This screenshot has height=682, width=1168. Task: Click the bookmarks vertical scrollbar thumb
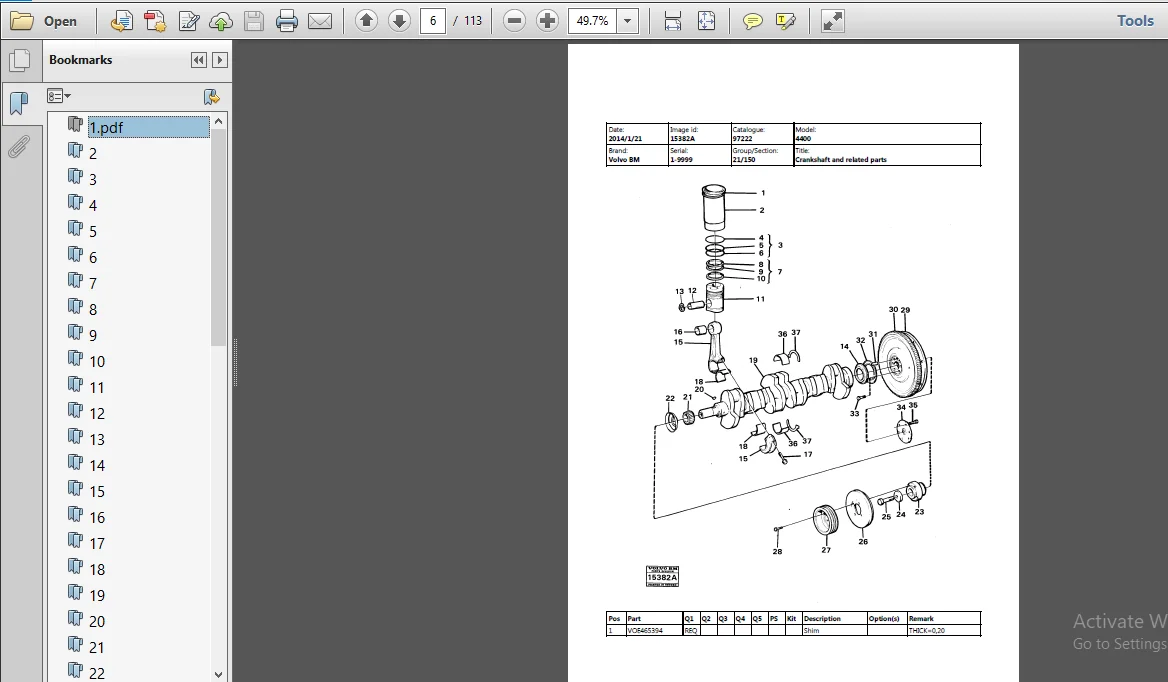point(218,240)
